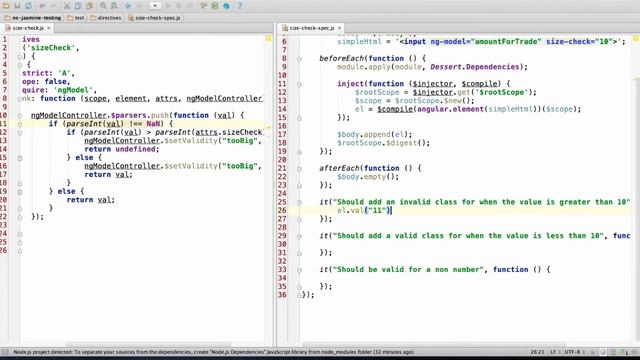Click the Undo toolbar icon
Screen dimensions: 640x360
[42, 6]
